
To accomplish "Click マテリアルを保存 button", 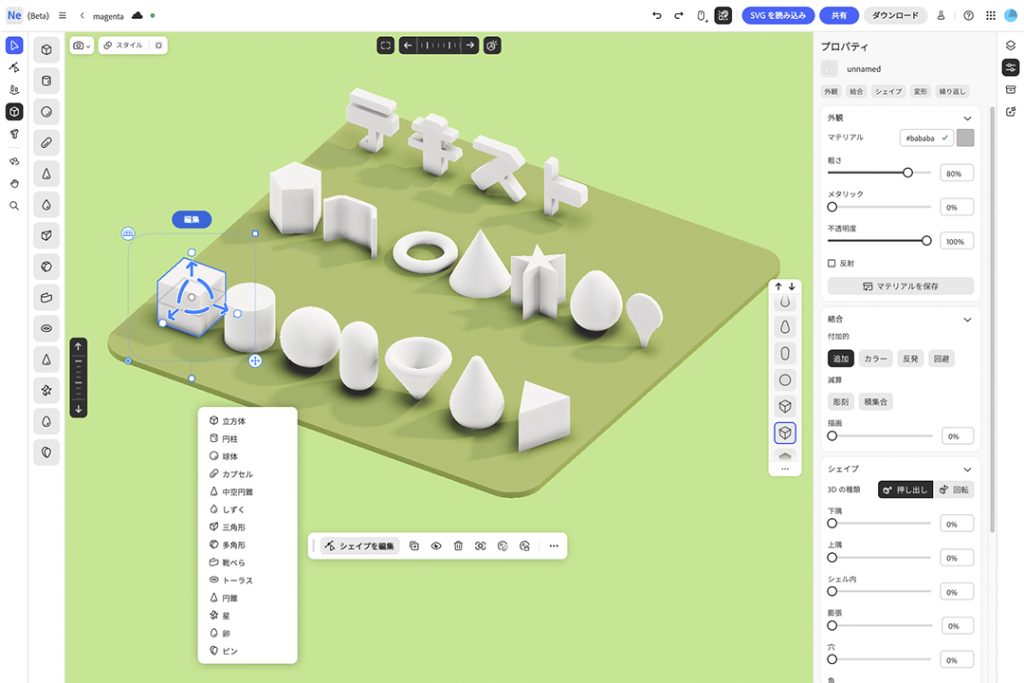I will (x=901, y=286).
